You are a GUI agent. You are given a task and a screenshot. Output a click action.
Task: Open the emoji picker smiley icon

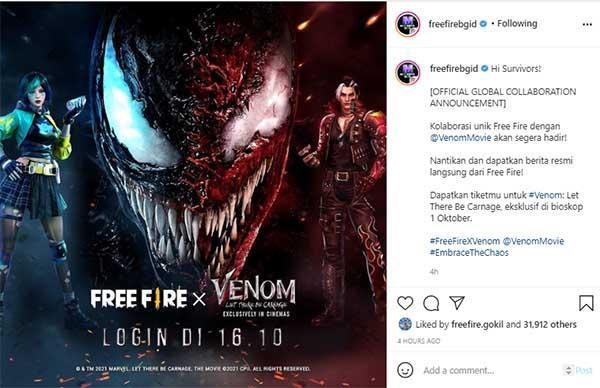click(x=405, y=370)
